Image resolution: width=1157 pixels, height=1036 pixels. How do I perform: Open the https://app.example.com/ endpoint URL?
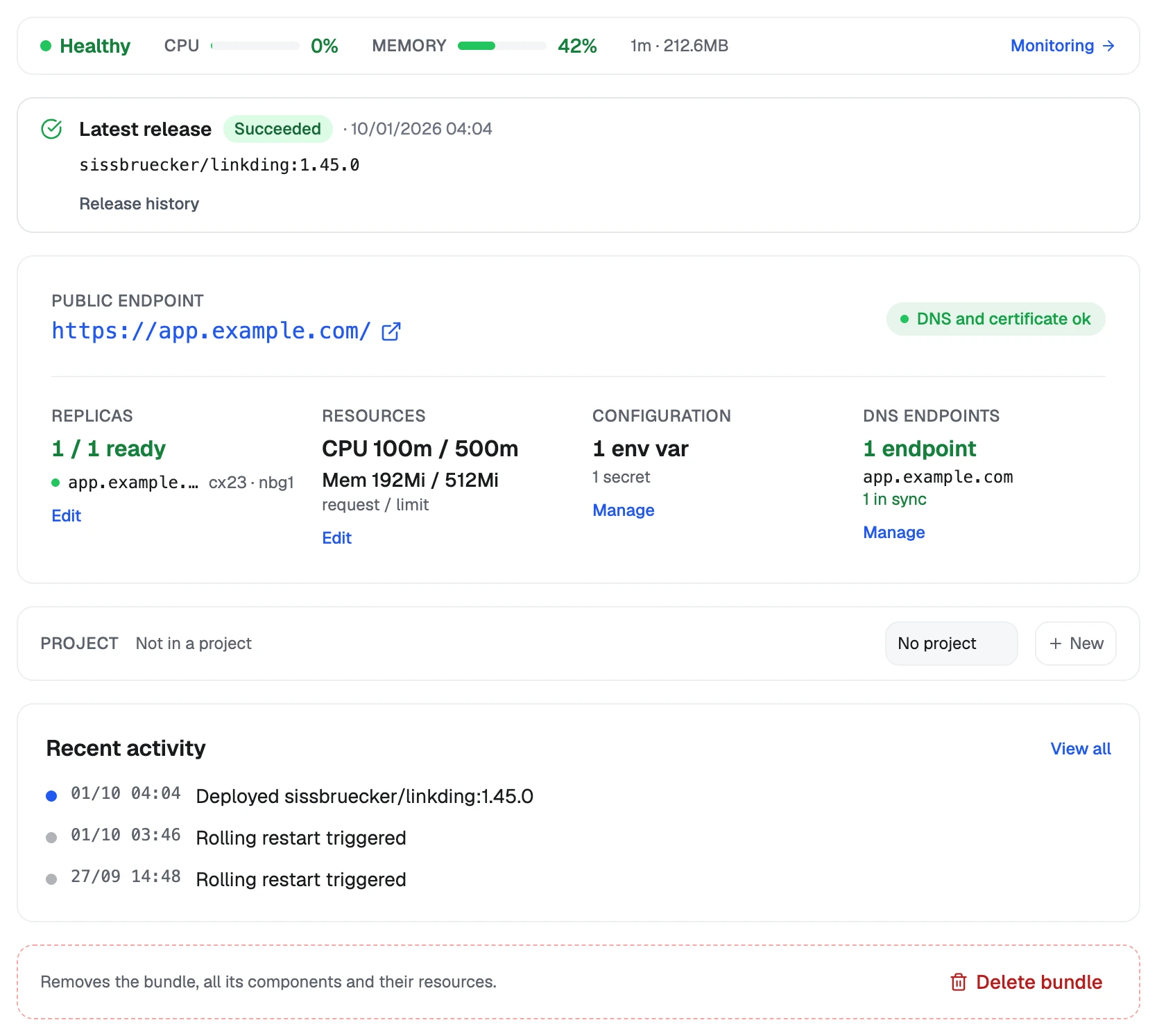[211, 331]
